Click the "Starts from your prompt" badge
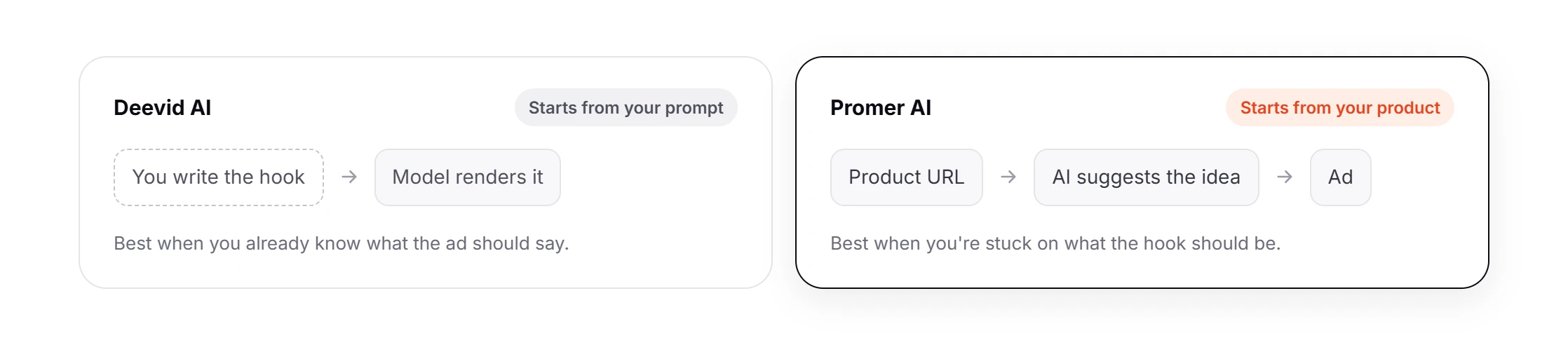The image size is (1568, 345). [626, 107]
